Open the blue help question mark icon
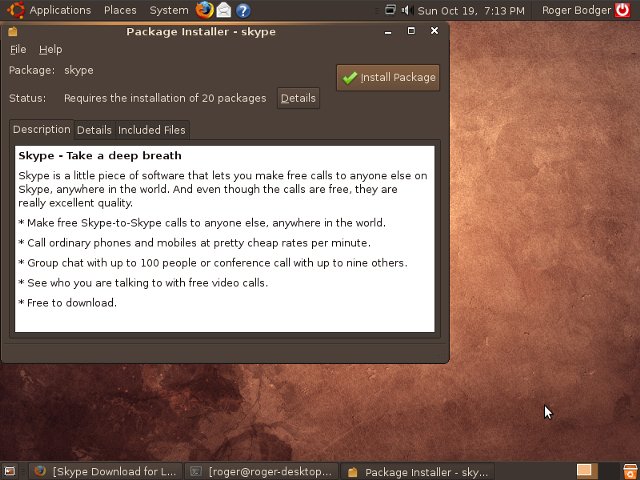 243,10
